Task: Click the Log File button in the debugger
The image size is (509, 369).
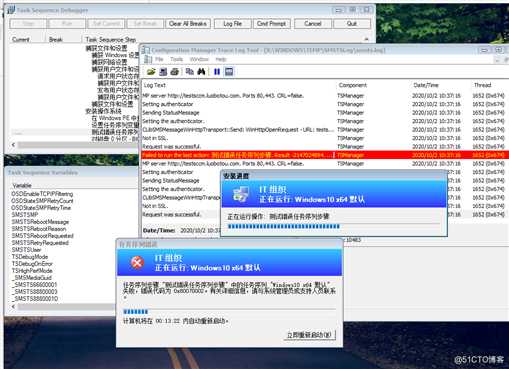Action: pos(232,24)
